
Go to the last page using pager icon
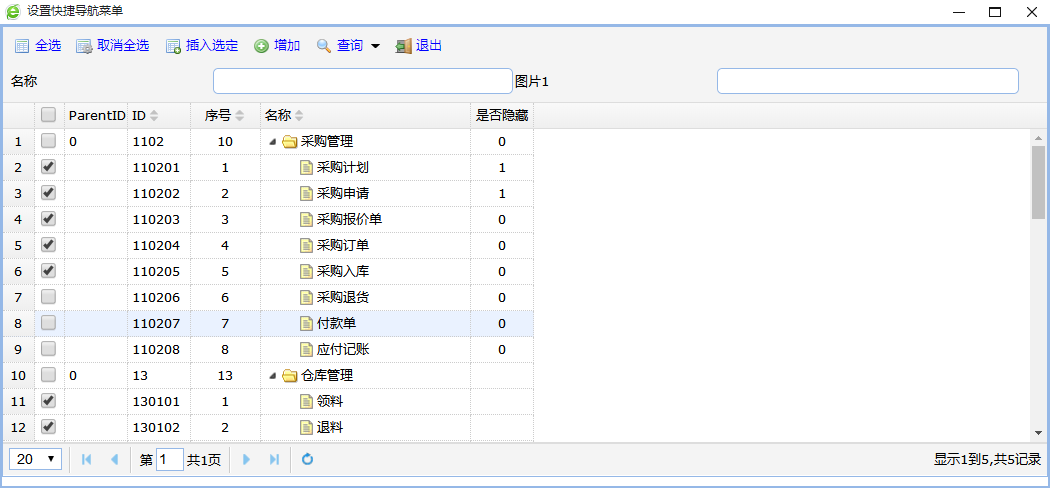(x=274, y=459)
